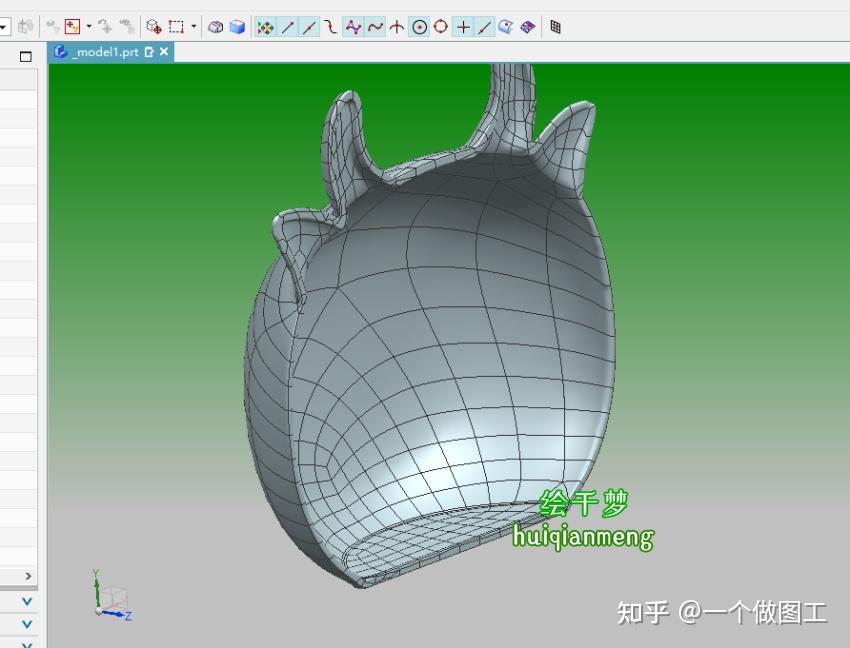Toggle Existing Point snap (plus sign icon)
This screenshot has width=850, height=648.
pyautogui.click(x=463, y=27)
